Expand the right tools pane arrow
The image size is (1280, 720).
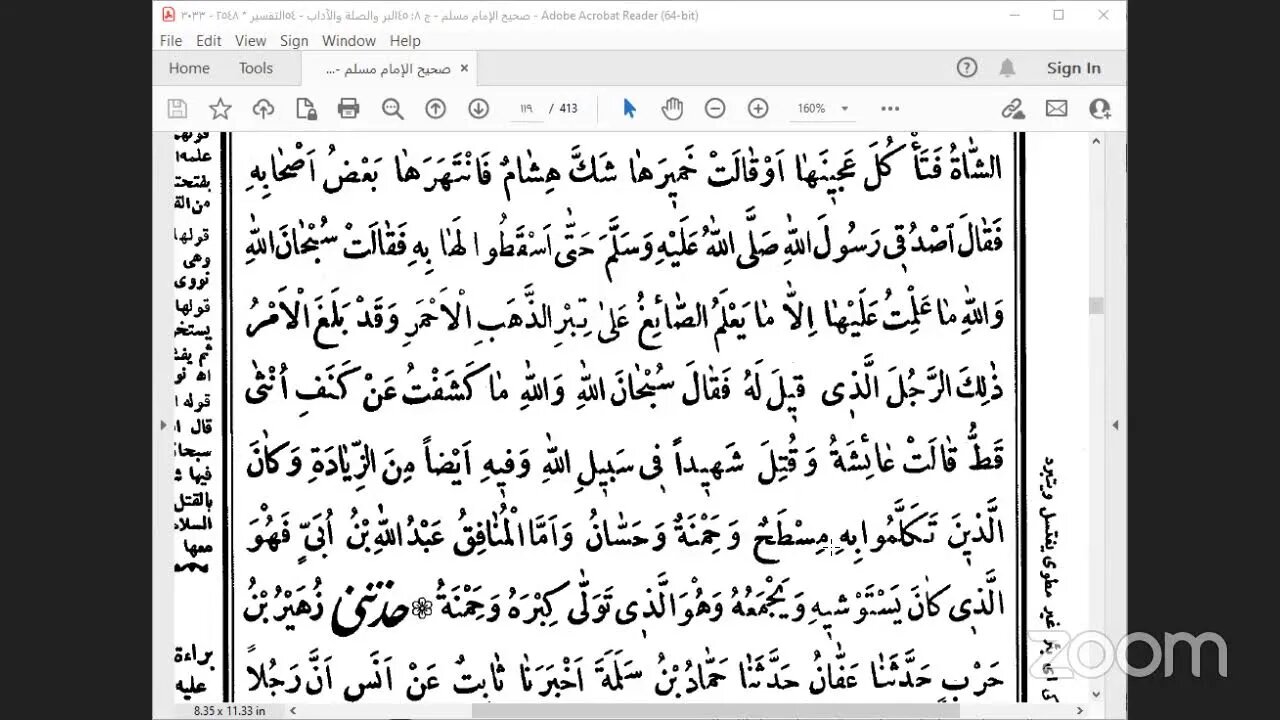point(1116,425)
